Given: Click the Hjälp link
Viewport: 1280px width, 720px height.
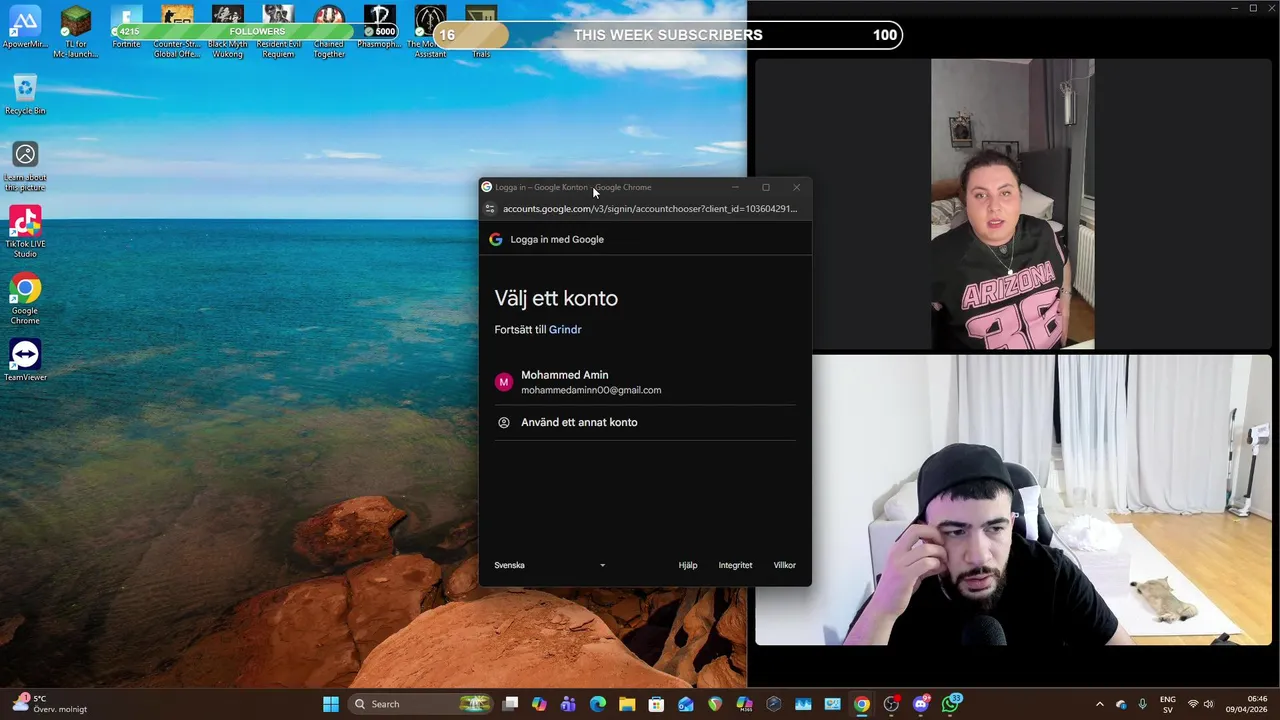Looking at the screenshot, I should pyautogui.click(x=688, y=565).
